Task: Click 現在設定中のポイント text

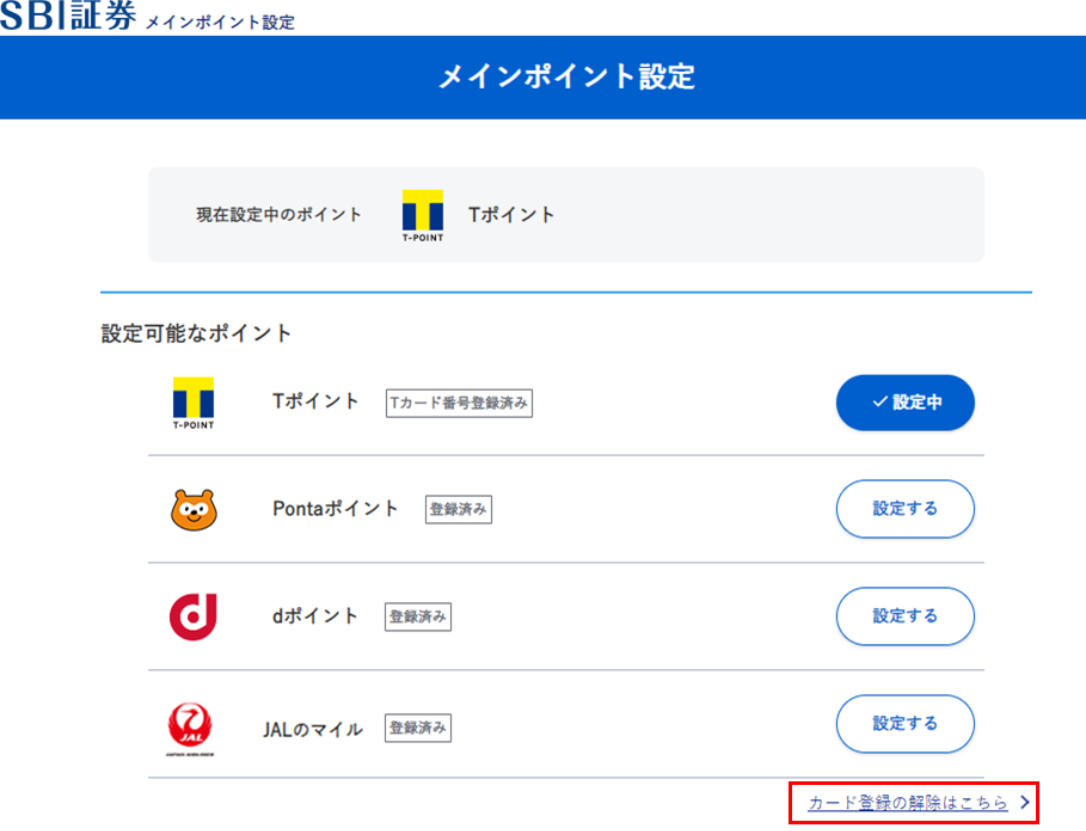Action: pos(279,215)
